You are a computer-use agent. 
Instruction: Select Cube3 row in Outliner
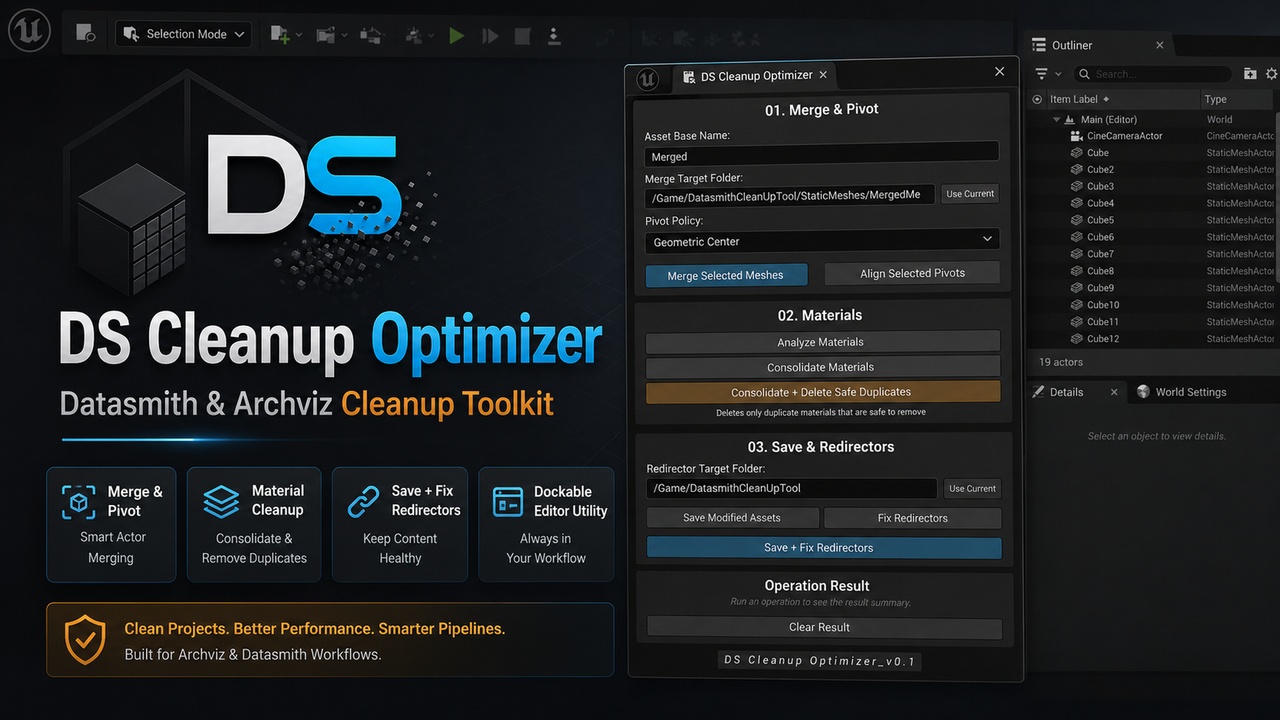pyautogui.click(x=1151, y=186)
